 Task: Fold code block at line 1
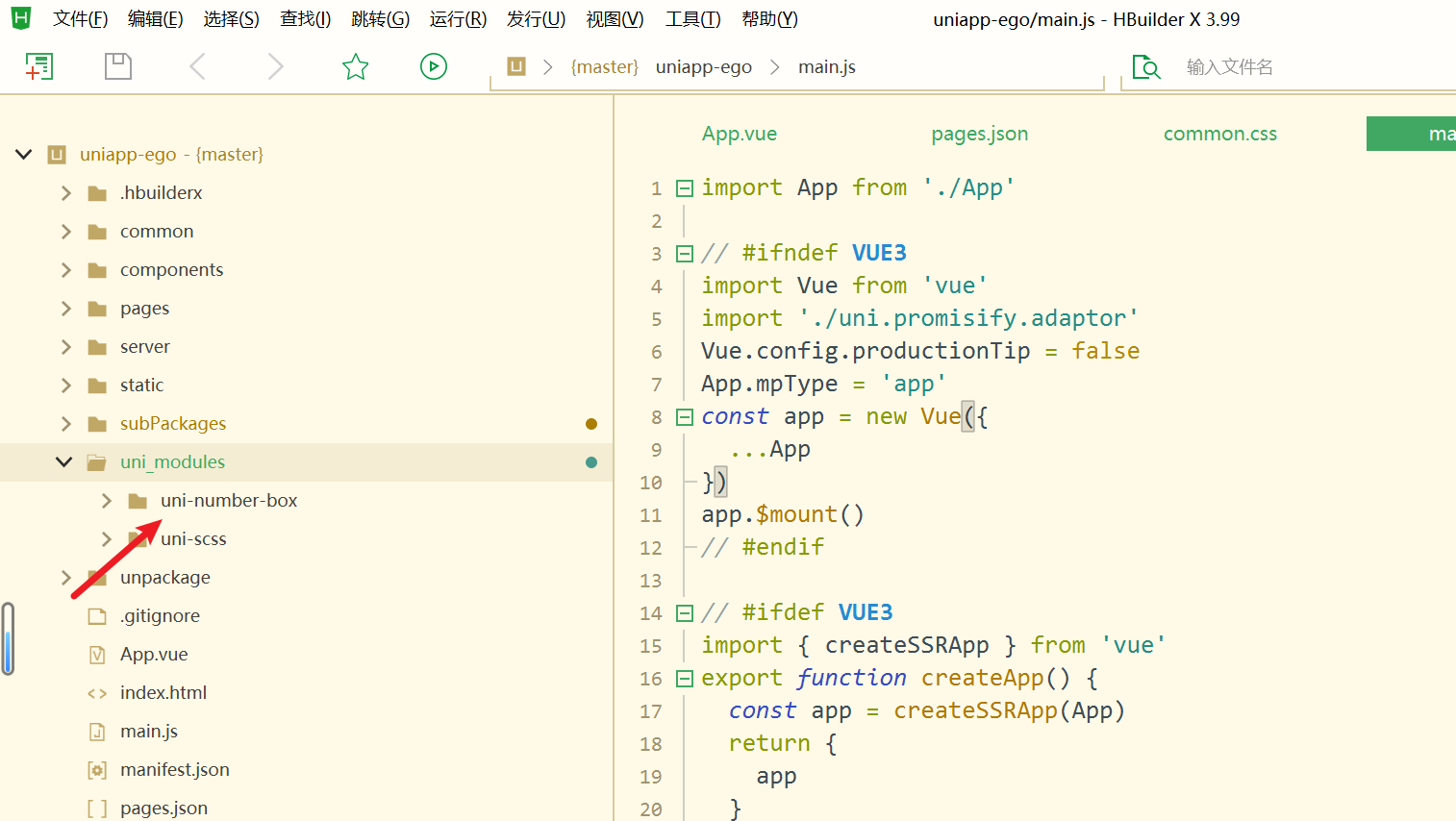click(x=685, y=188)
